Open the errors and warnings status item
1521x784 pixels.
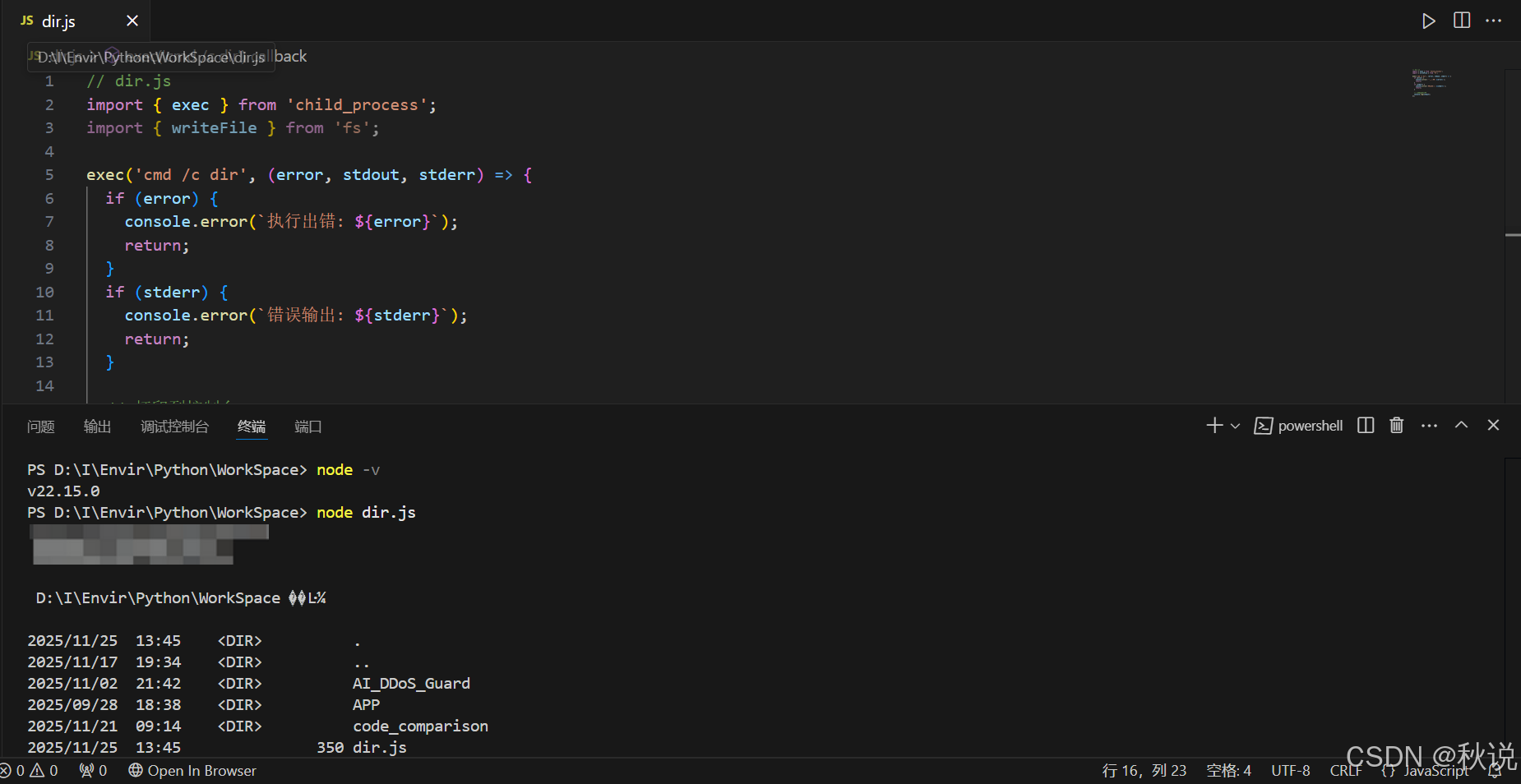[x=30, y=771]
